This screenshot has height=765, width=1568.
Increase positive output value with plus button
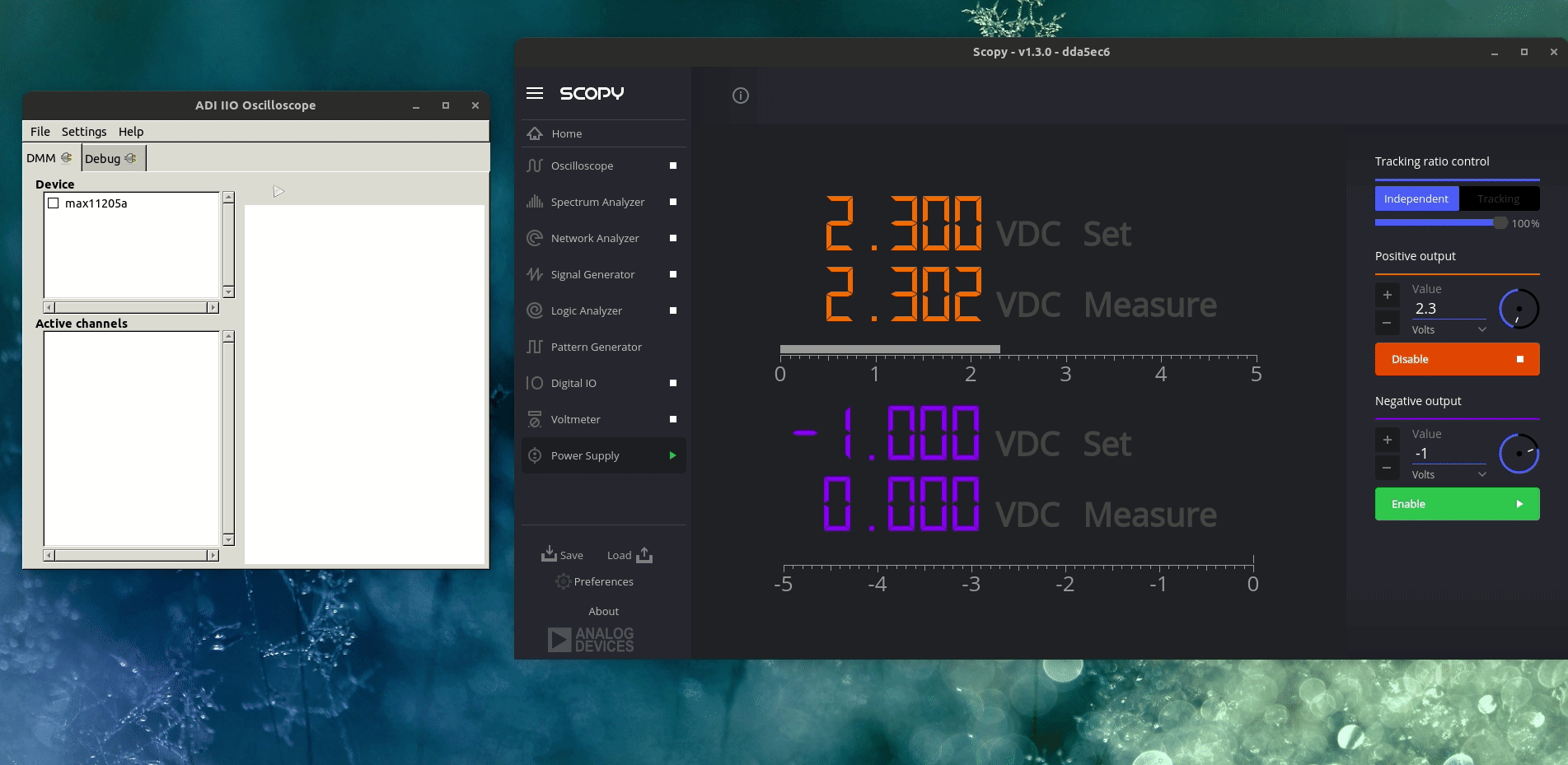tap(1388, 295)
